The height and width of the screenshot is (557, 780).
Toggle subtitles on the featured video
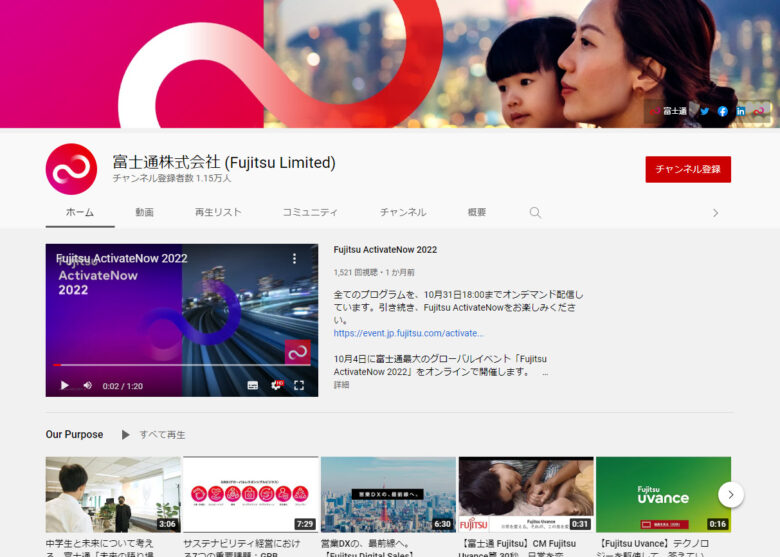[x=253, y=385]
